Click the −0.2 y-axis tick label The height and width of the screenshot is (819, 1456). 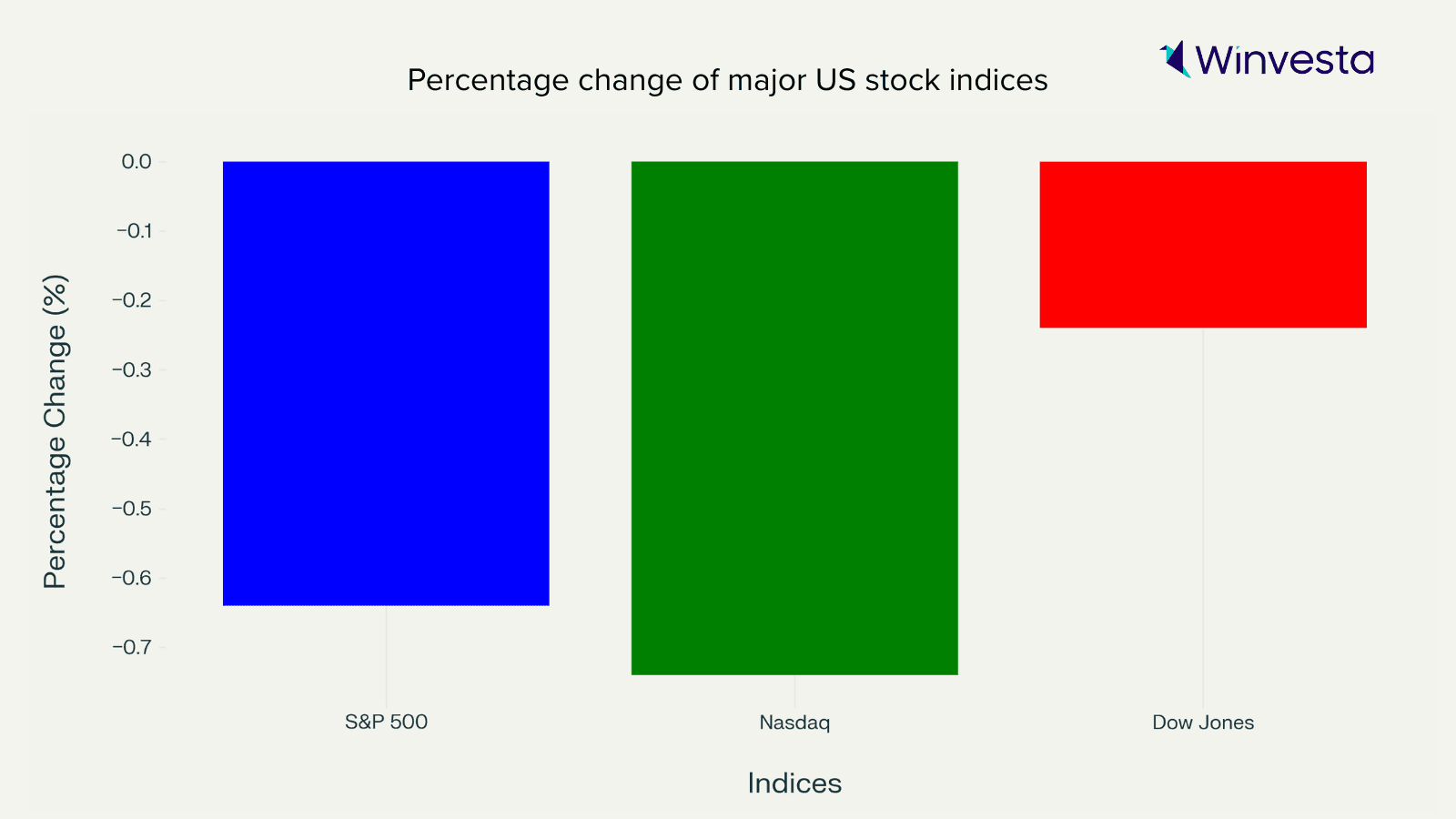pyautogui.click(x=134, y=300)
